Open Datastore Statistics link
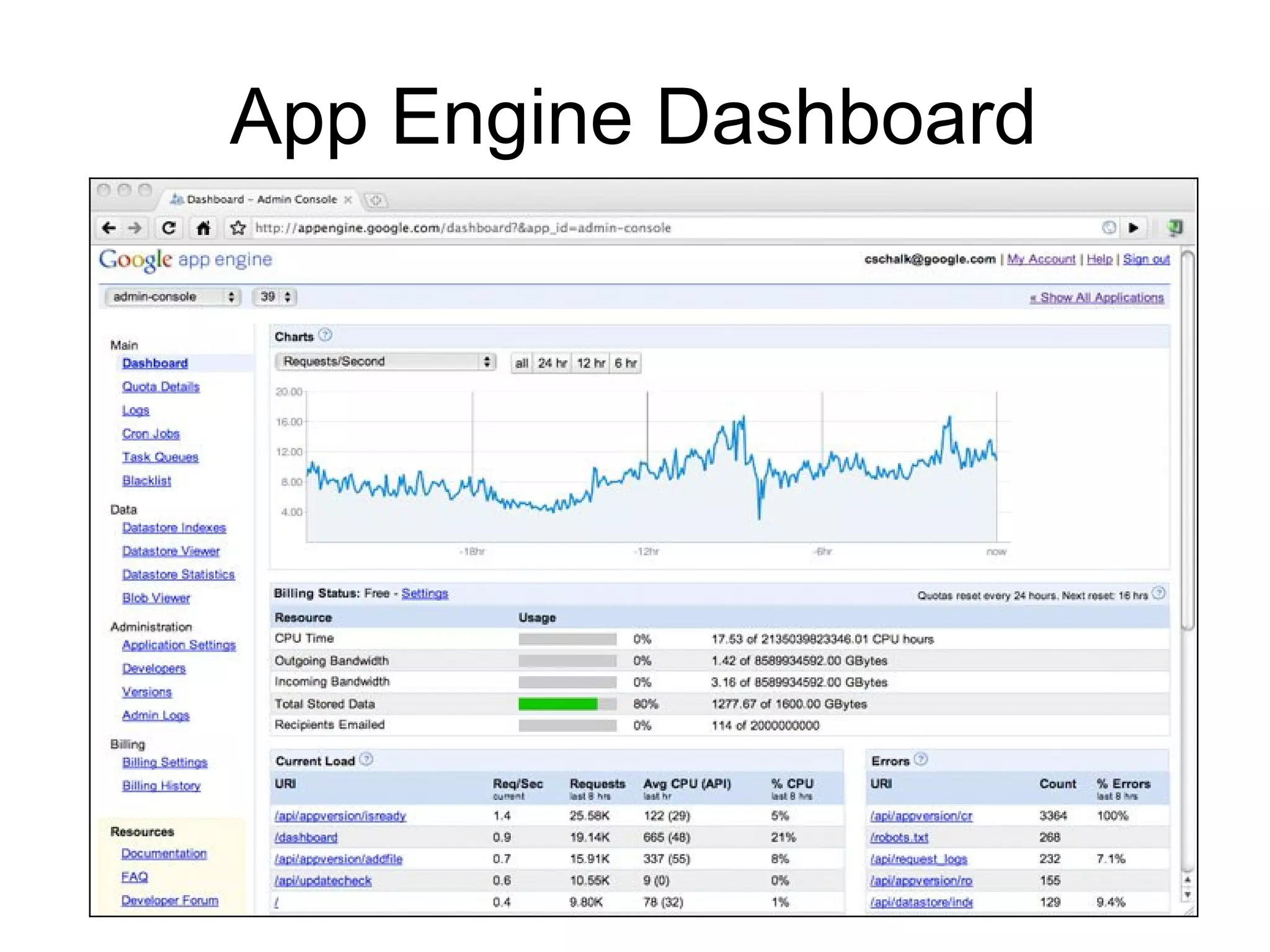The image size is (1270, 952). pyautogui.click(x=178, y=575)
